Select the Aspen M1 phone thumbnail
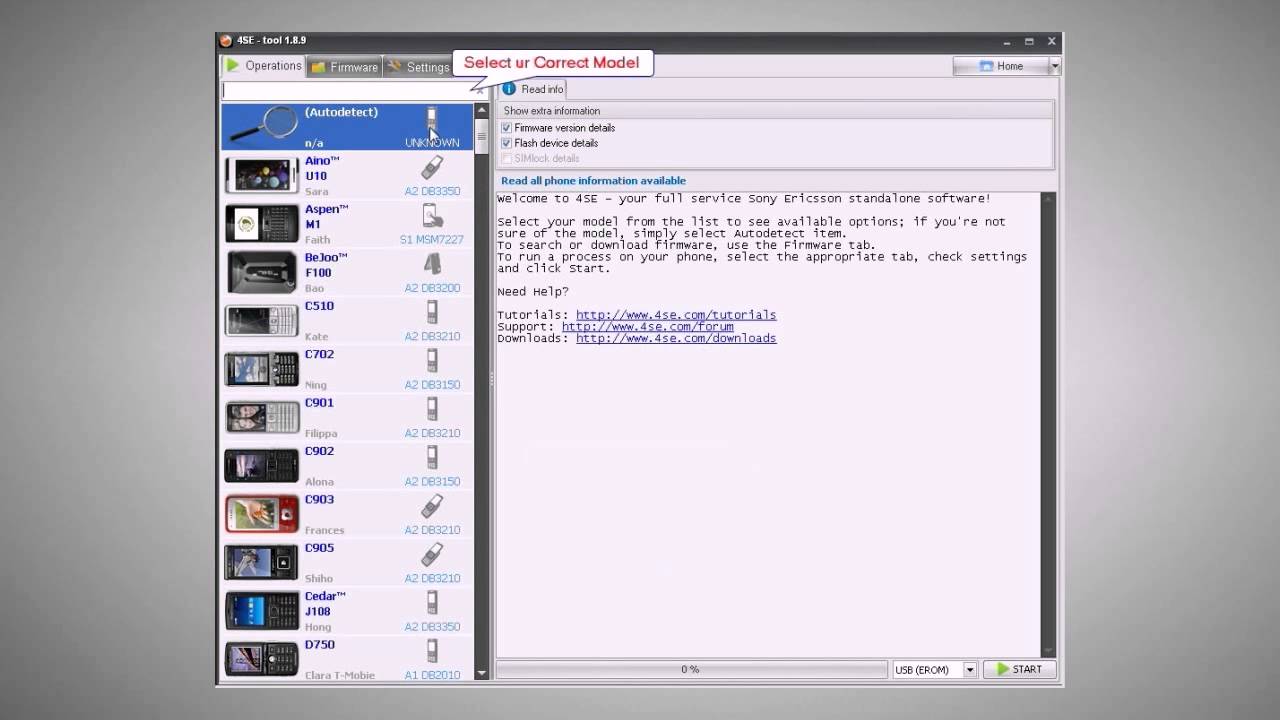The image size is (1280, 720). point(262,223)
